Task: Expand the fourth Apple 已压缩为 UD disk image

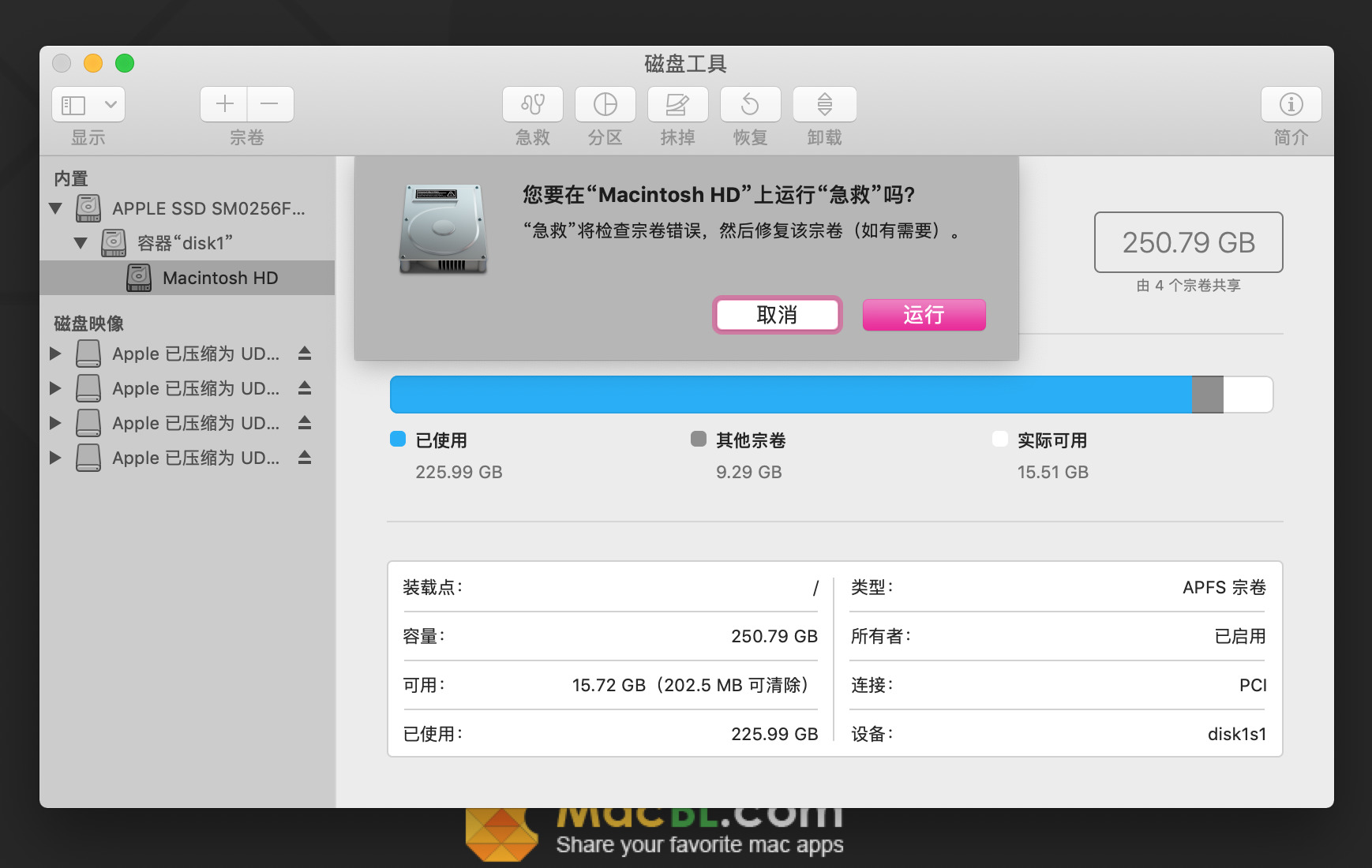Action: click(x=55, y=458)
